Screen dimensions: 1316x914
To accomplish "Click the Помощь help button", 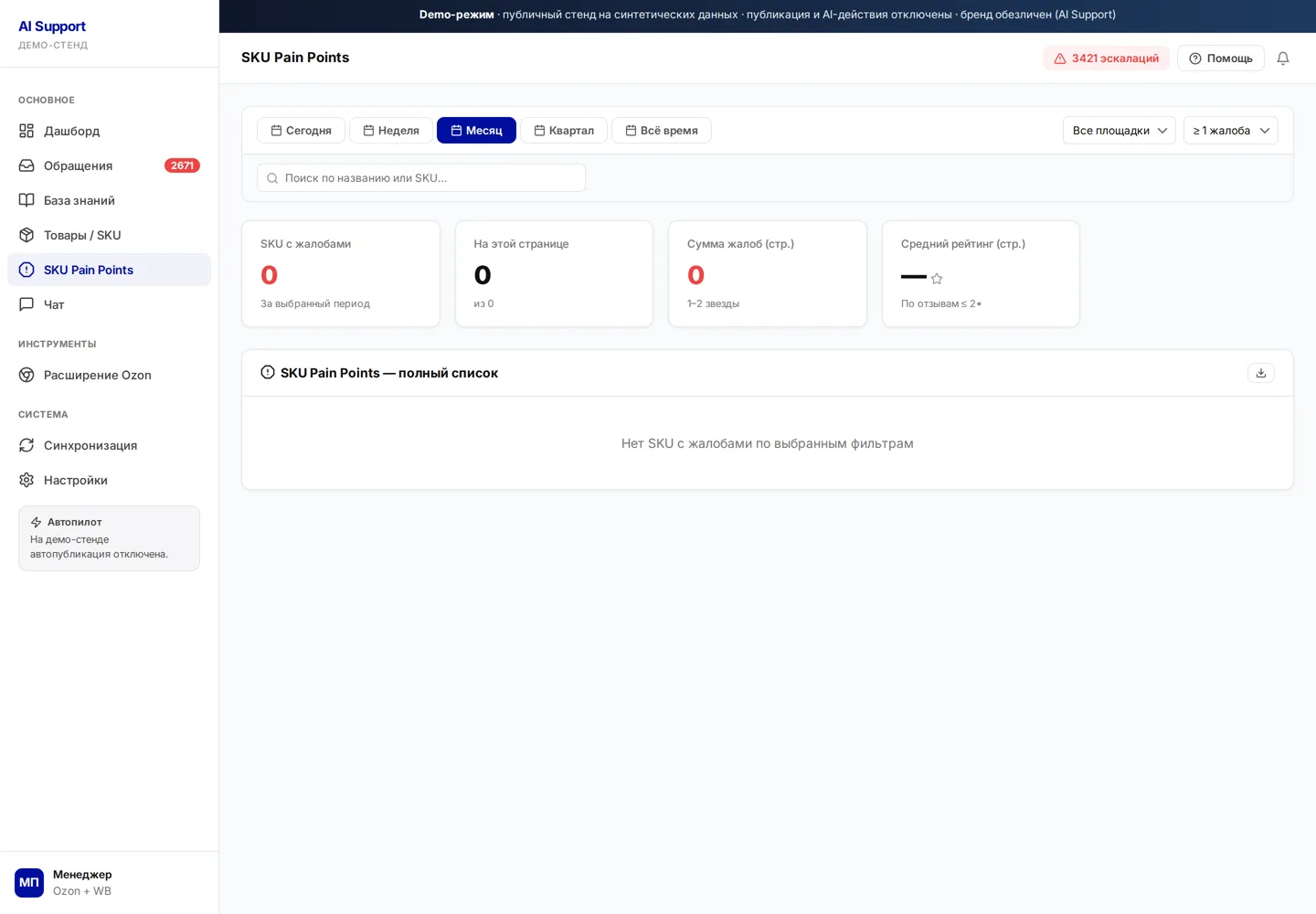I will (1221, 58).
